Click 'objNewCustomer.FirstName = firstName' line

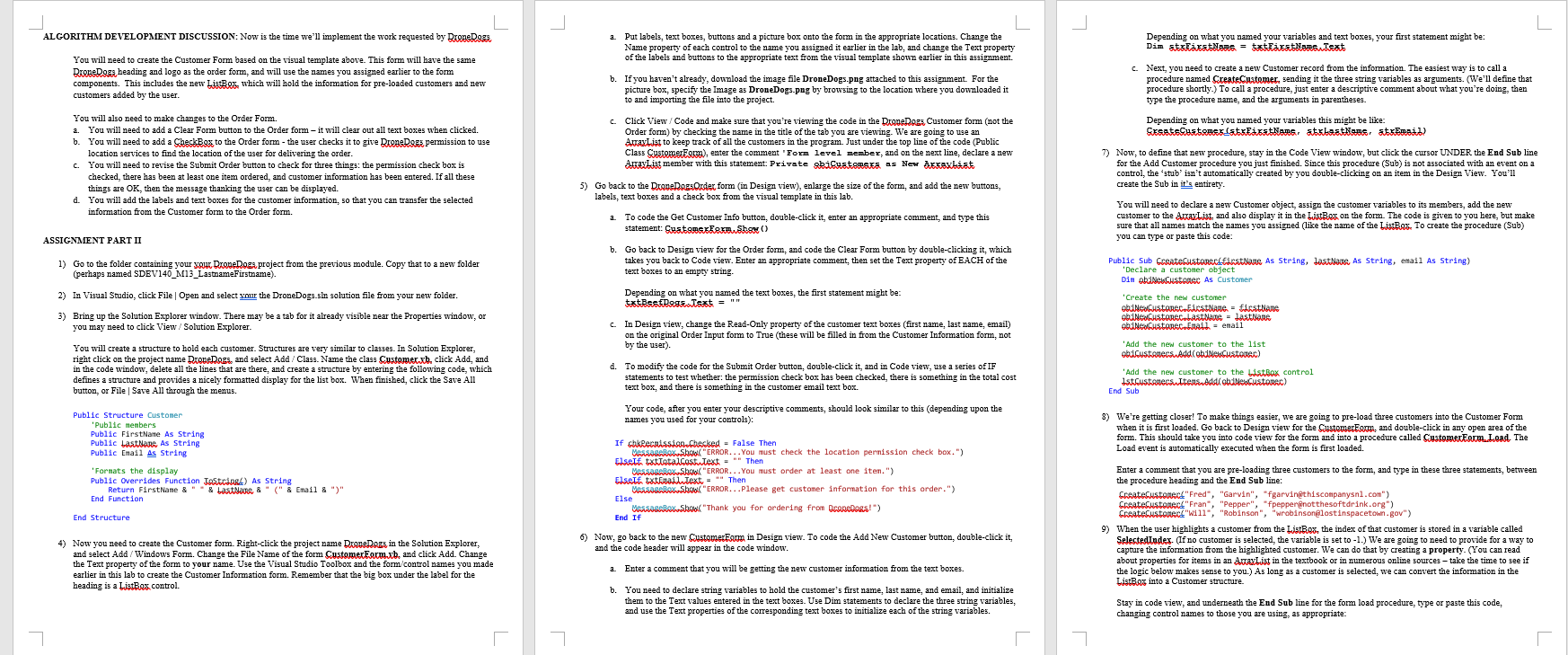1200,307
